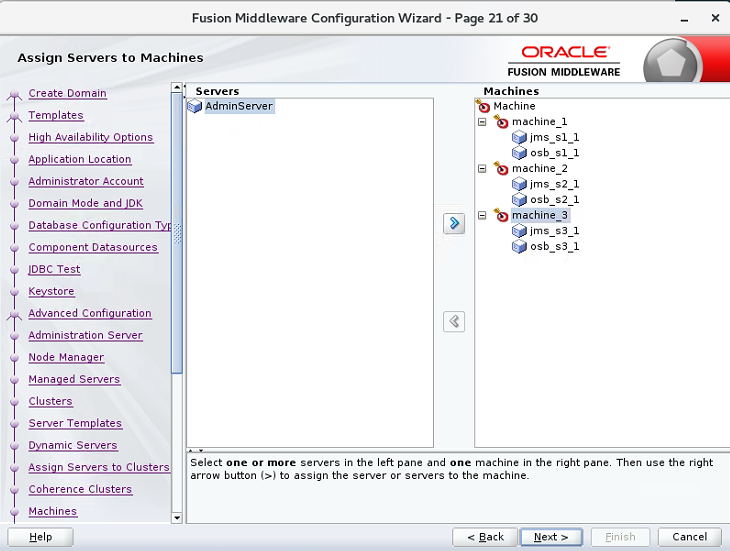Close the Configuration Wizard window
This screenshot has height=551, width=730.
tap(716, 18)
